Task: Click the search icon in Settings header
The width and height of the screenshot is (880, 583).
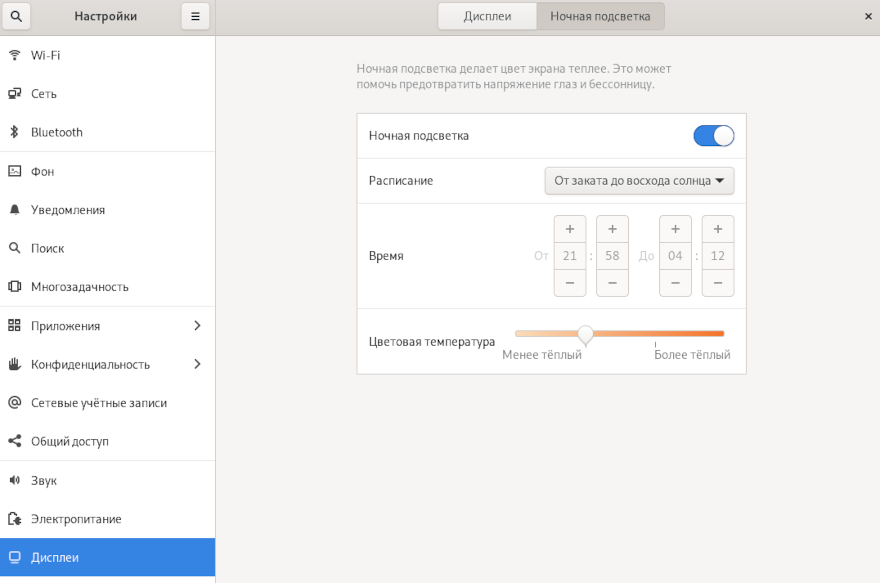Action: point(16,16)
